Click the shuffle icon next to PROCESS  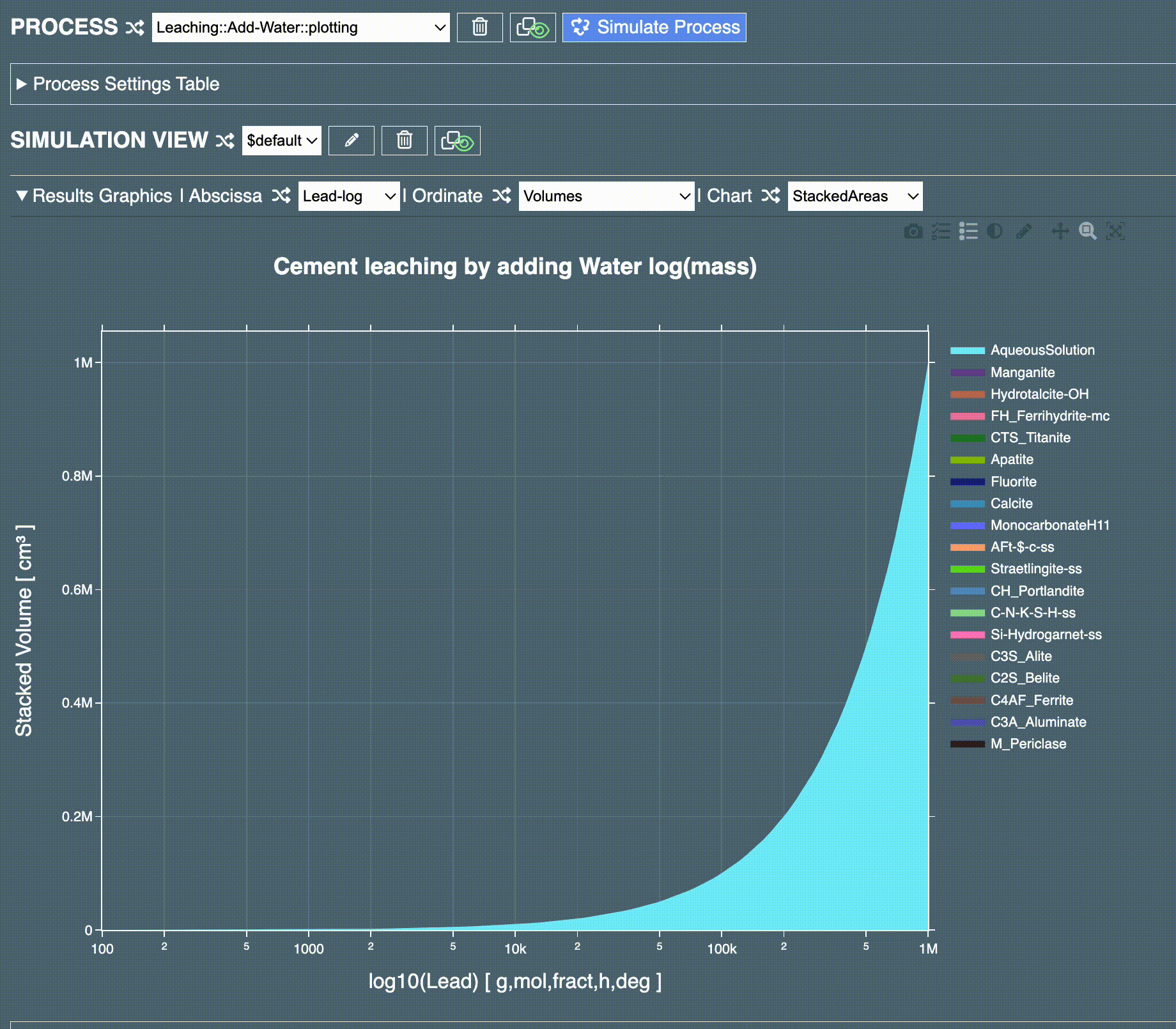[x=134, y=27]
